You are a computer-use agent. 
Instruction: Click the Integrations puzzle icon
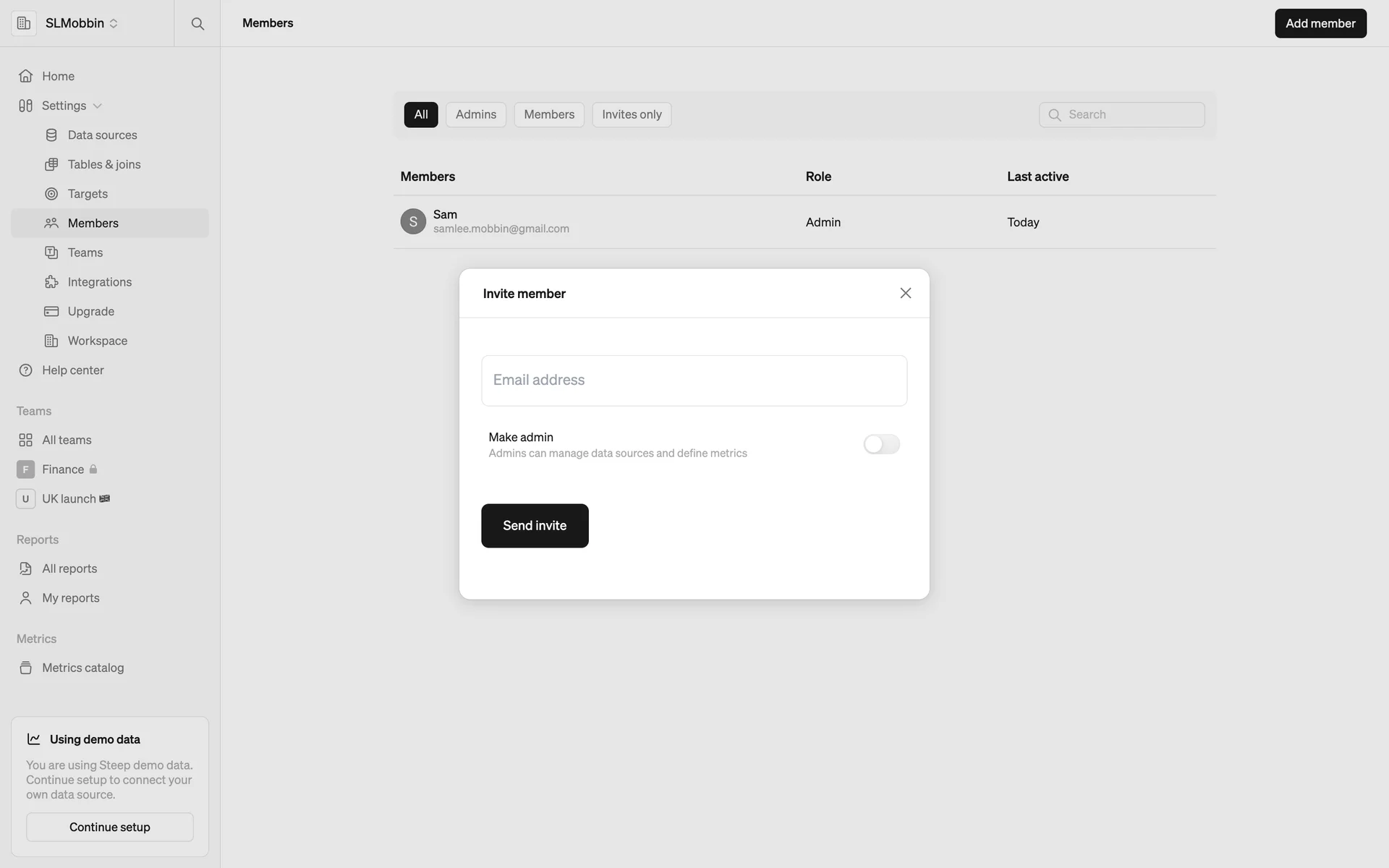(x=51, y=282)
